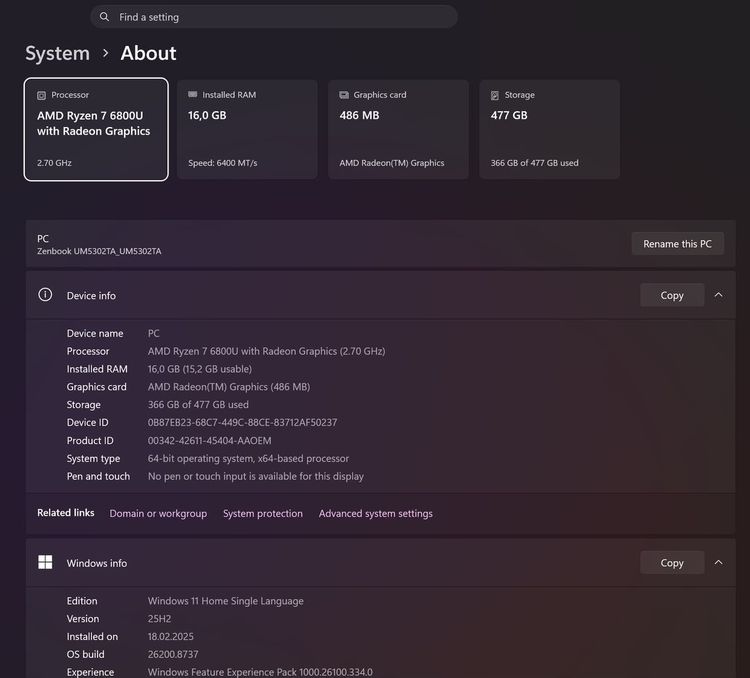Go back to System breadcrumb
This screenshot has height=678, width=750.
click(x=57, y=53)
